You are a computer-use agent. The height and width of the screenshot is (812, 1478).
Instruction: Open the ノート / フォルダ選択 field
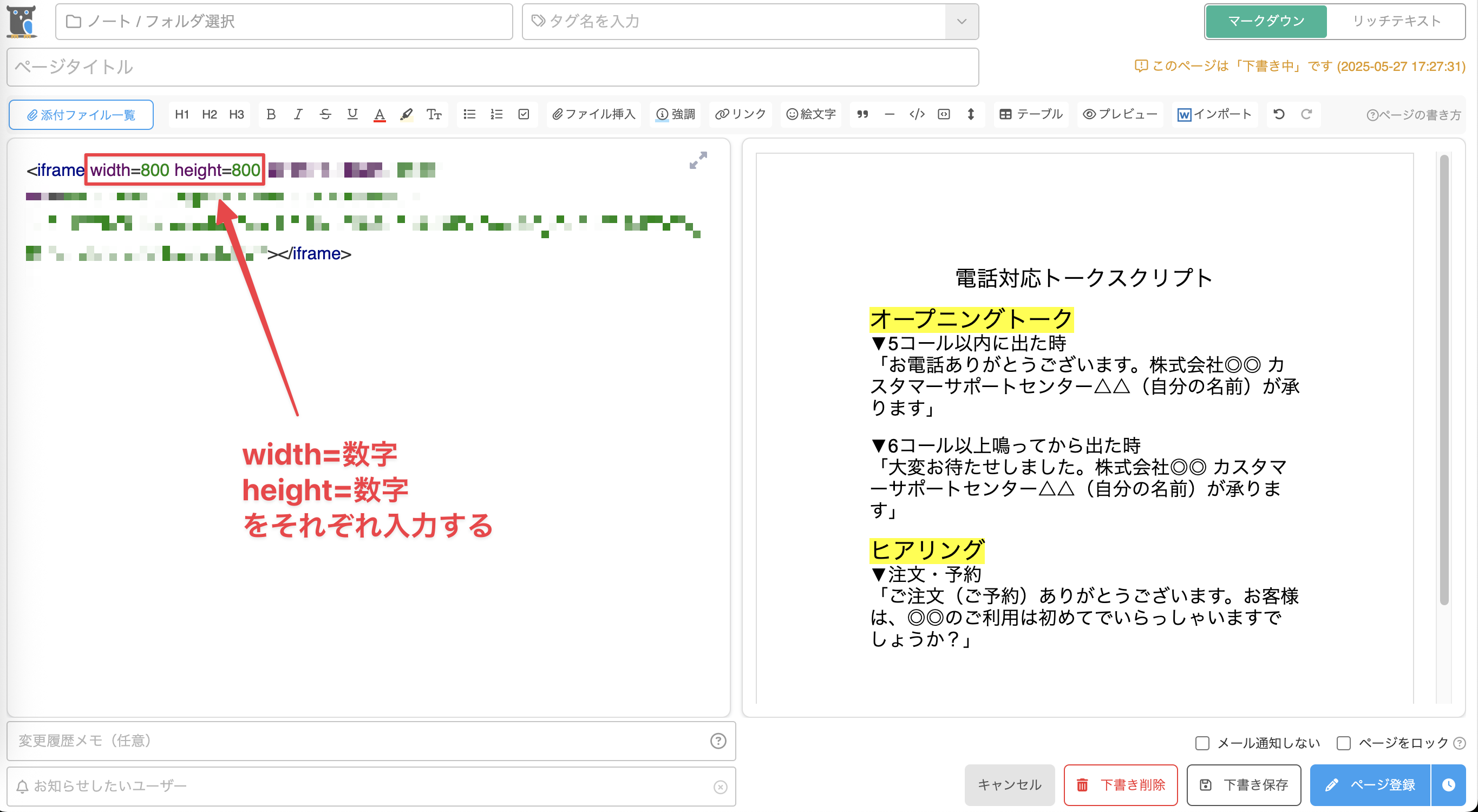click(284, 22)
